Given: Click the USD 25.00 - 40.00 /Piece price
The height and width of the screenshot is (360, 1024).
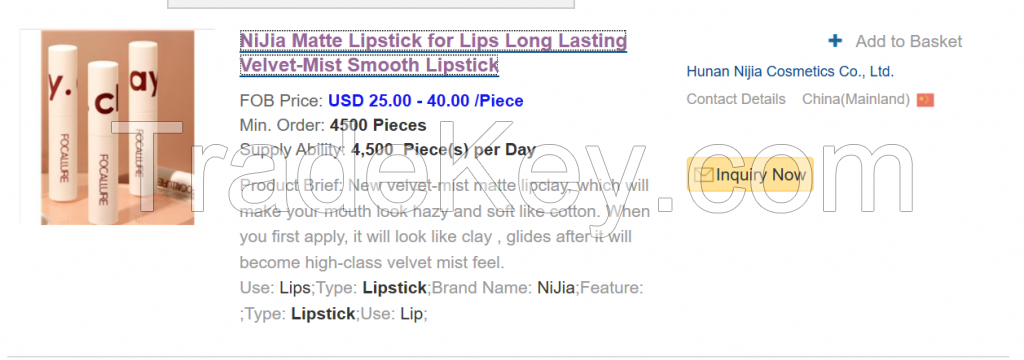Looking at the screenshot, I should pyautogui.click(x=425, y=101).
